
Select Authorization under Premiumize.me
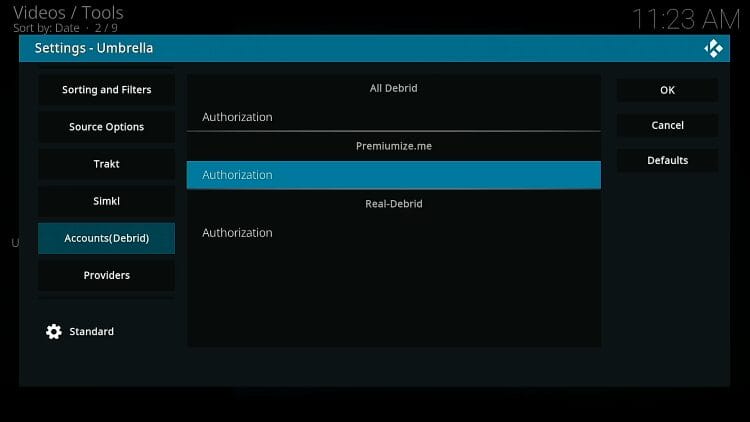tap(394, 175)
